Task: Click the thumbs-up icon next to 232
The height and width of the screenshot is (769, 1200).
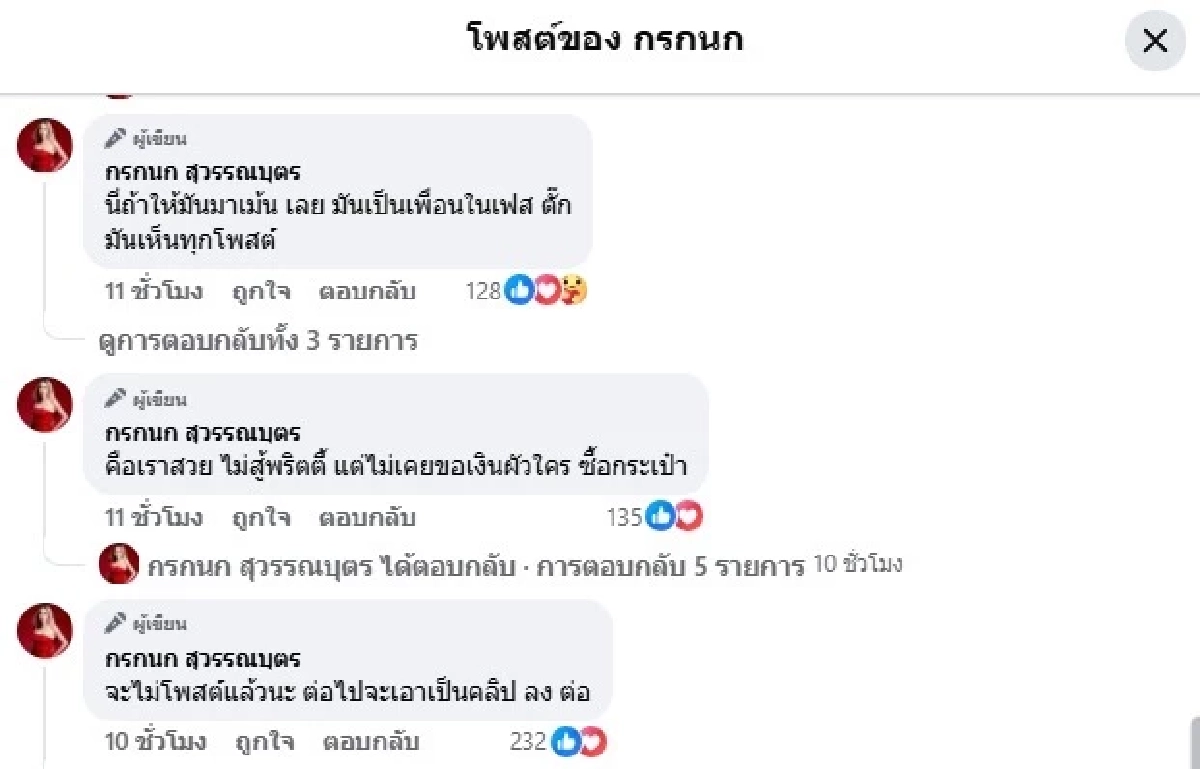Action: click(567, 742)
